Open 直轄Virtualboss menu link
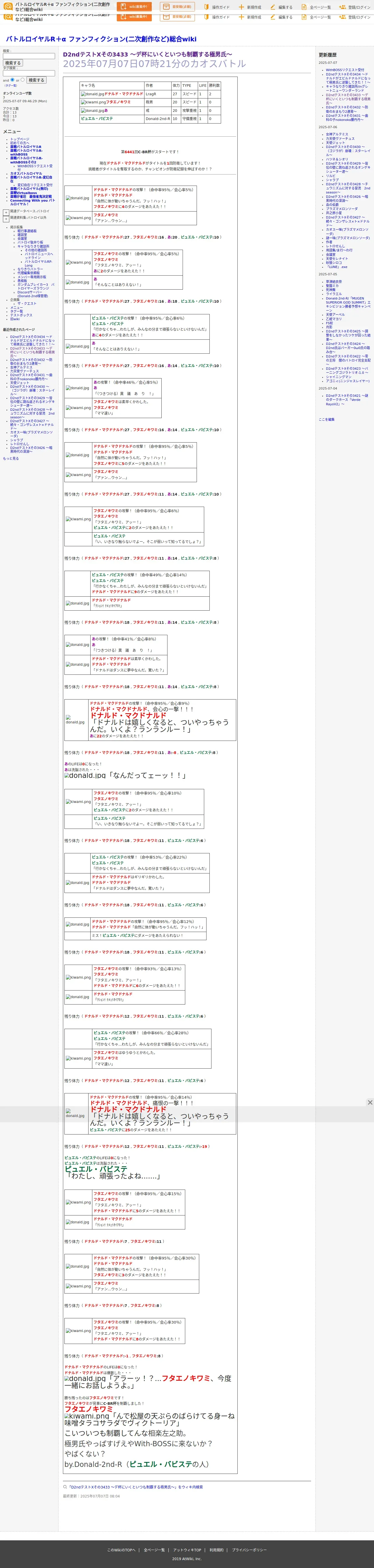This screenshot has width=374, height=1568. click(23, 193)
